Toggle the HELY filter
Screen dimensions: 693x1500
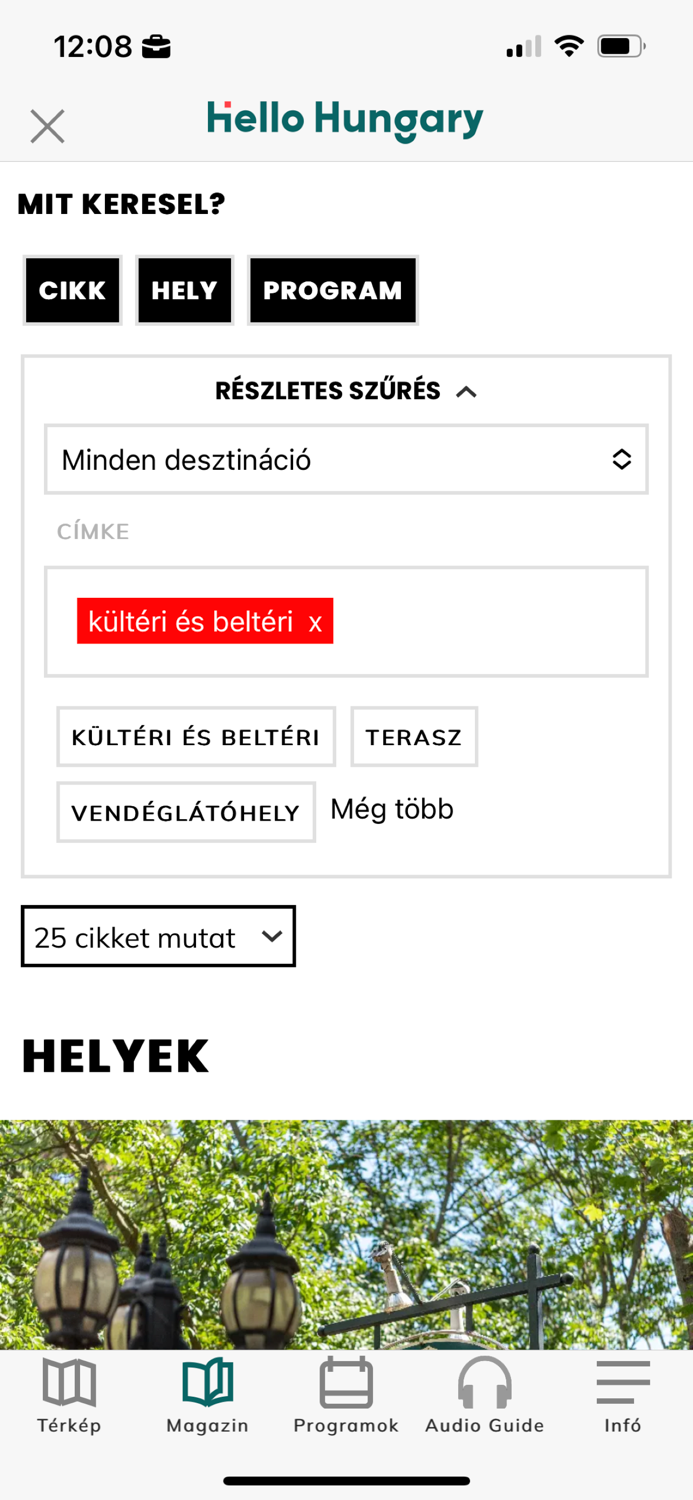tap(184, 290)
